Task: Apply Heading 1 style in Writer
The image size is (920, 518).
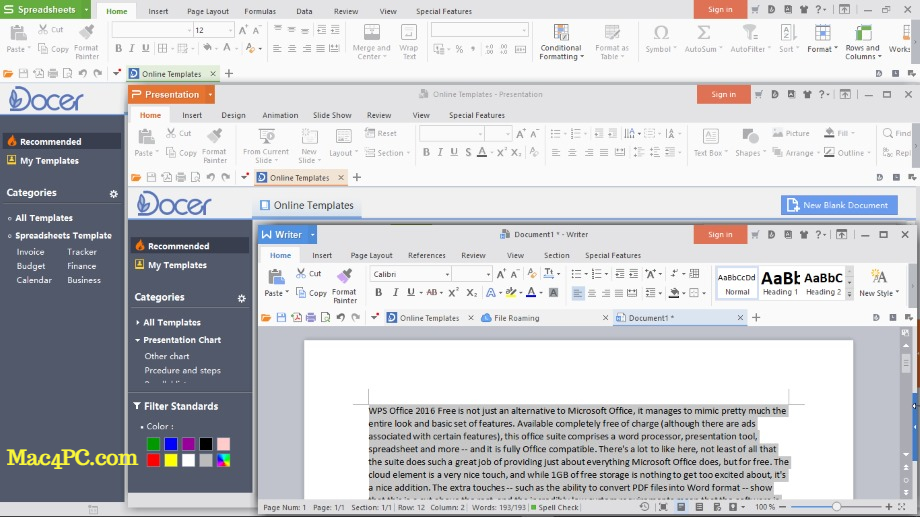Action: [x=780, y=283]
